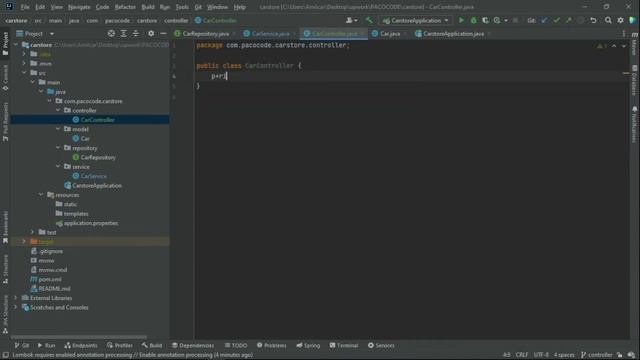This screenshot has width=640, height=360.
Task: Click inside the code editor at class declaration
Action: (249, 65)
